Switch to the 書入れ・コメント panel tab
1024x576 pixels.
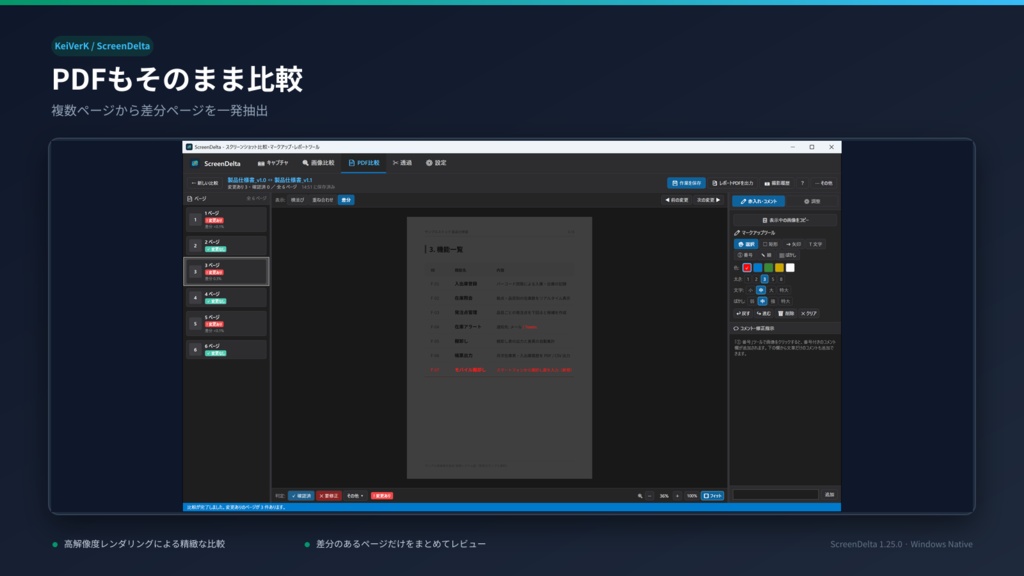pos(758,201)
